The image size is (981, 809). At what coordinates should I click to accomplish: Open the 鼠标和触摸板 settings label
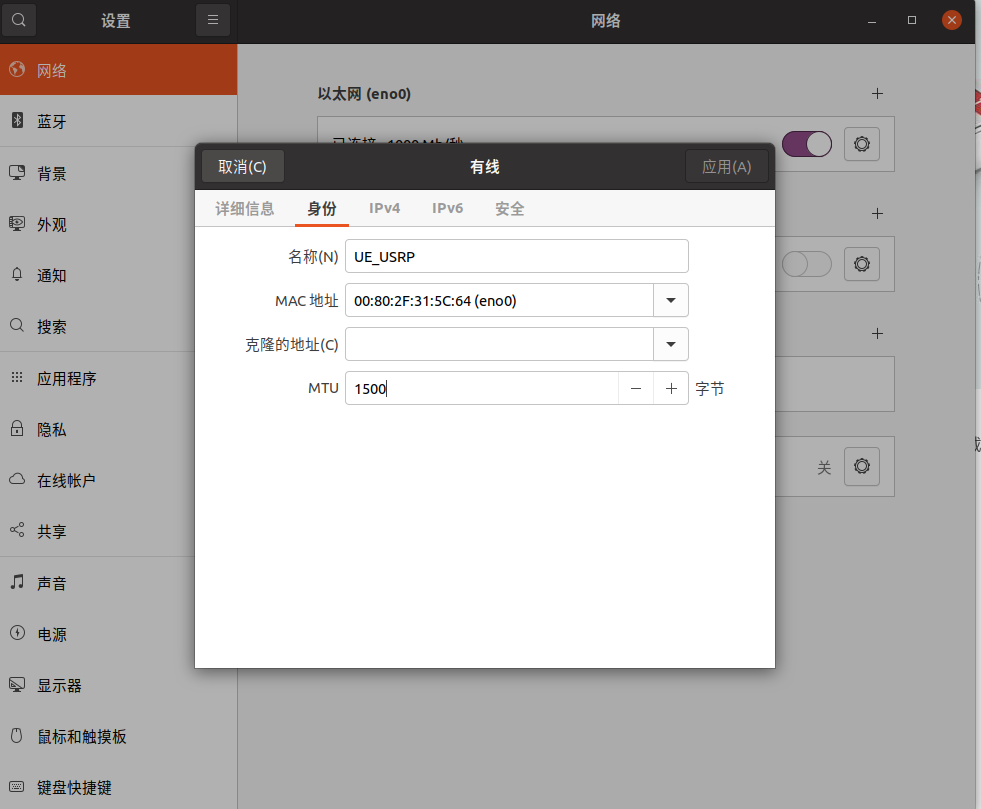(x=82, y=736)
